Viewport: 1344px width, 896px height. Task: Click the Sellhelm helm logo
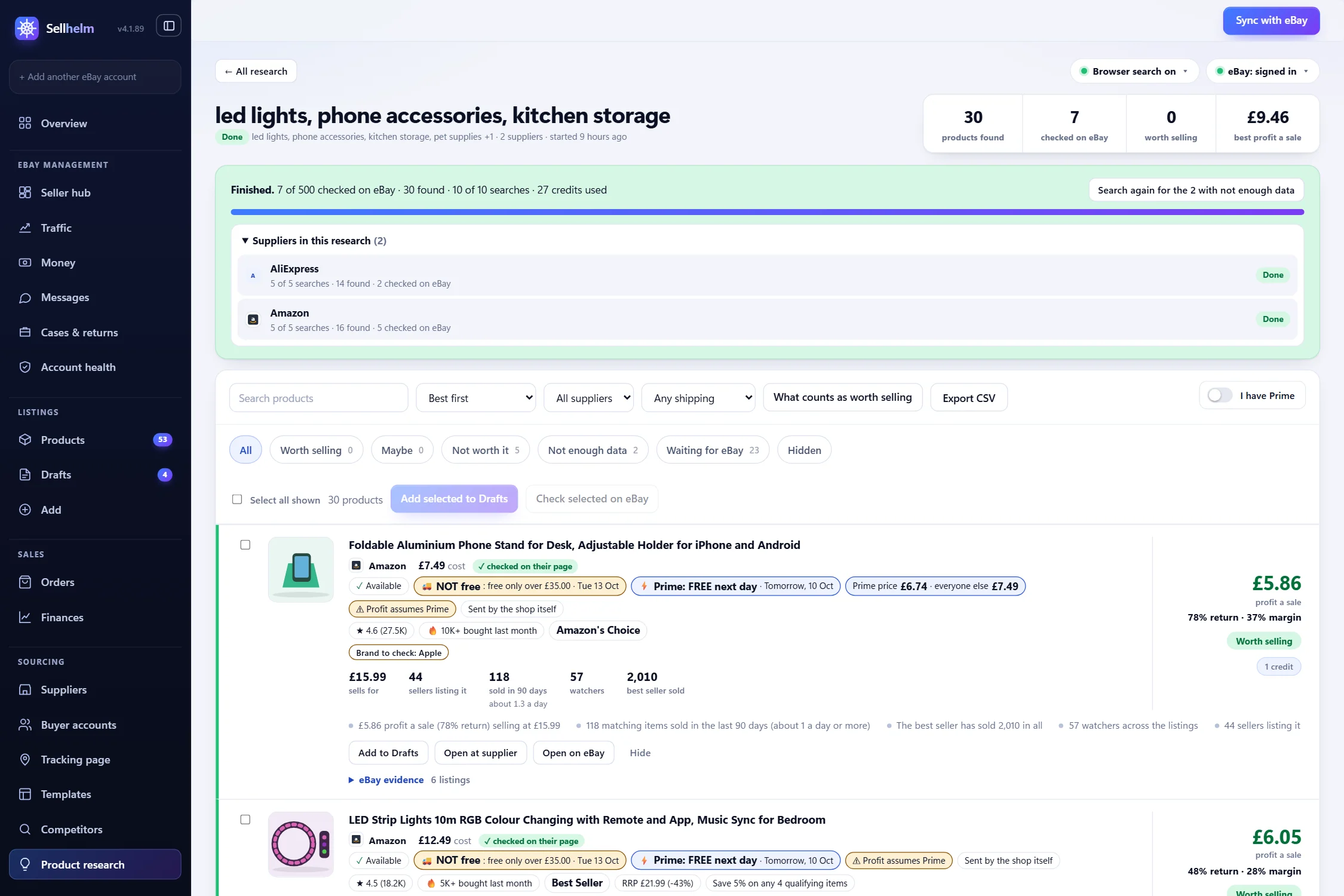(27, 28)
